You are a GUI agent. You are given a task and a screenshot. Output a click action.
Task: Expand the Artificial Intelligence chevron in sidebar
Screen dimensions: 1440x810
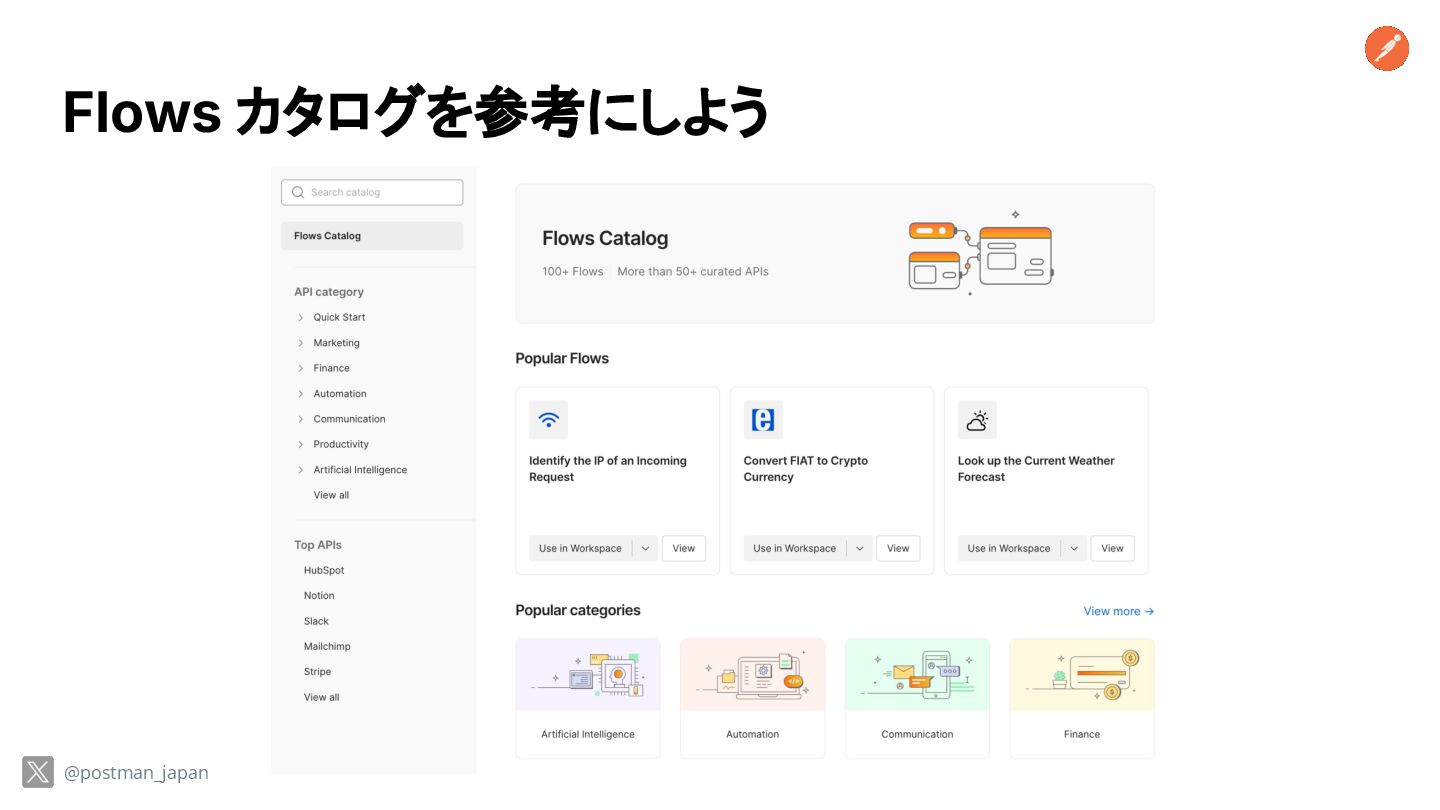click(300, 470)
